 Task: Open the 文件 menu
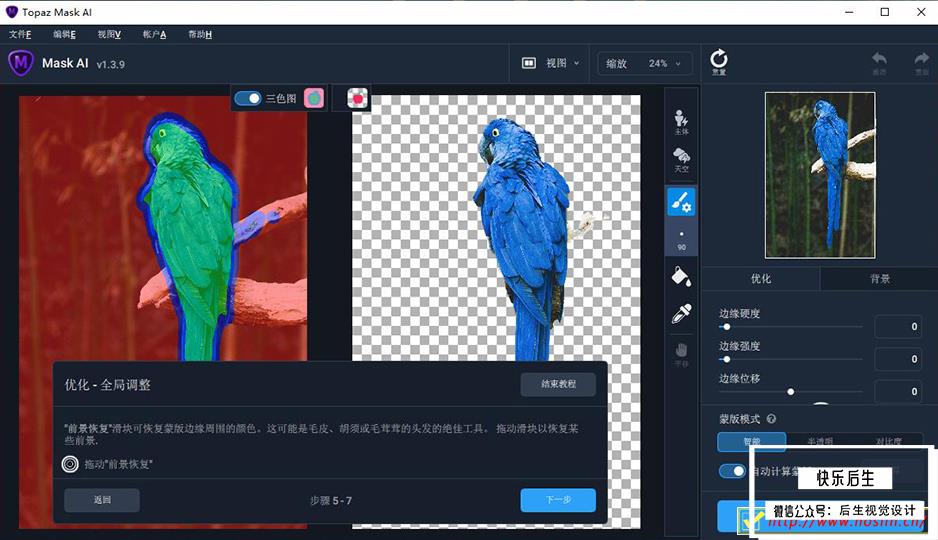pyautogui.click(x=20, y=35)
